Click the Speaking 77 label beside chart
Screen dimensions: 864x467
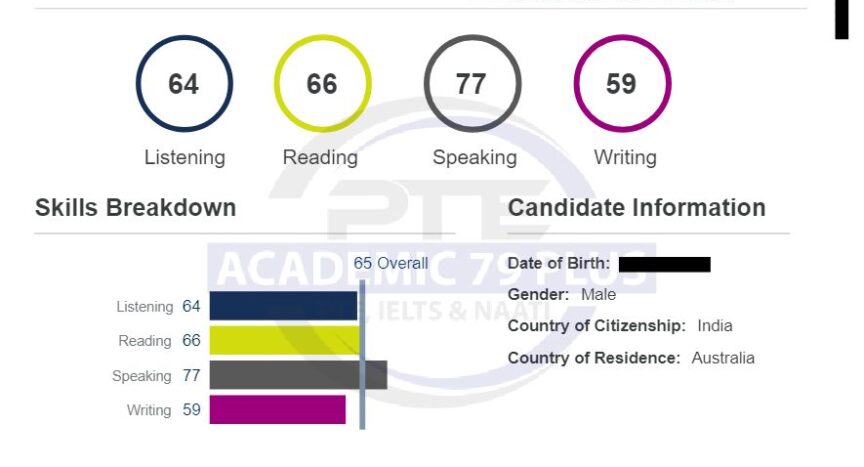tap(156, 376)
